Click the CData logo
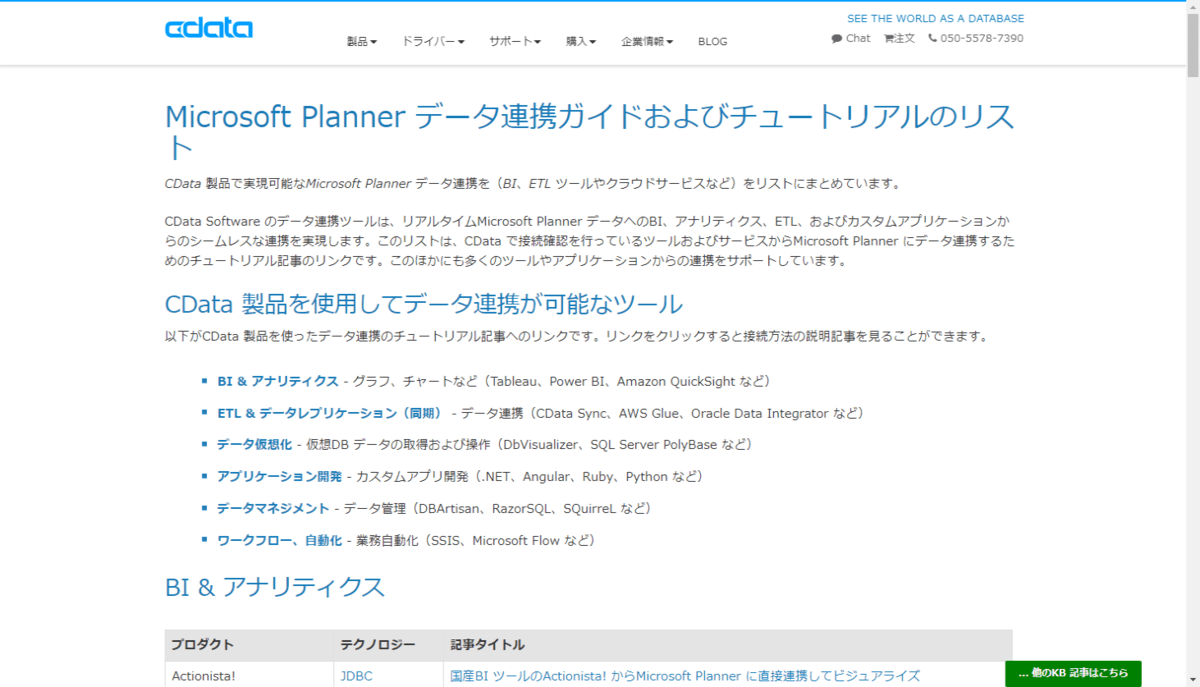Viewport: 1200px width, 687px height. point(209,28)
